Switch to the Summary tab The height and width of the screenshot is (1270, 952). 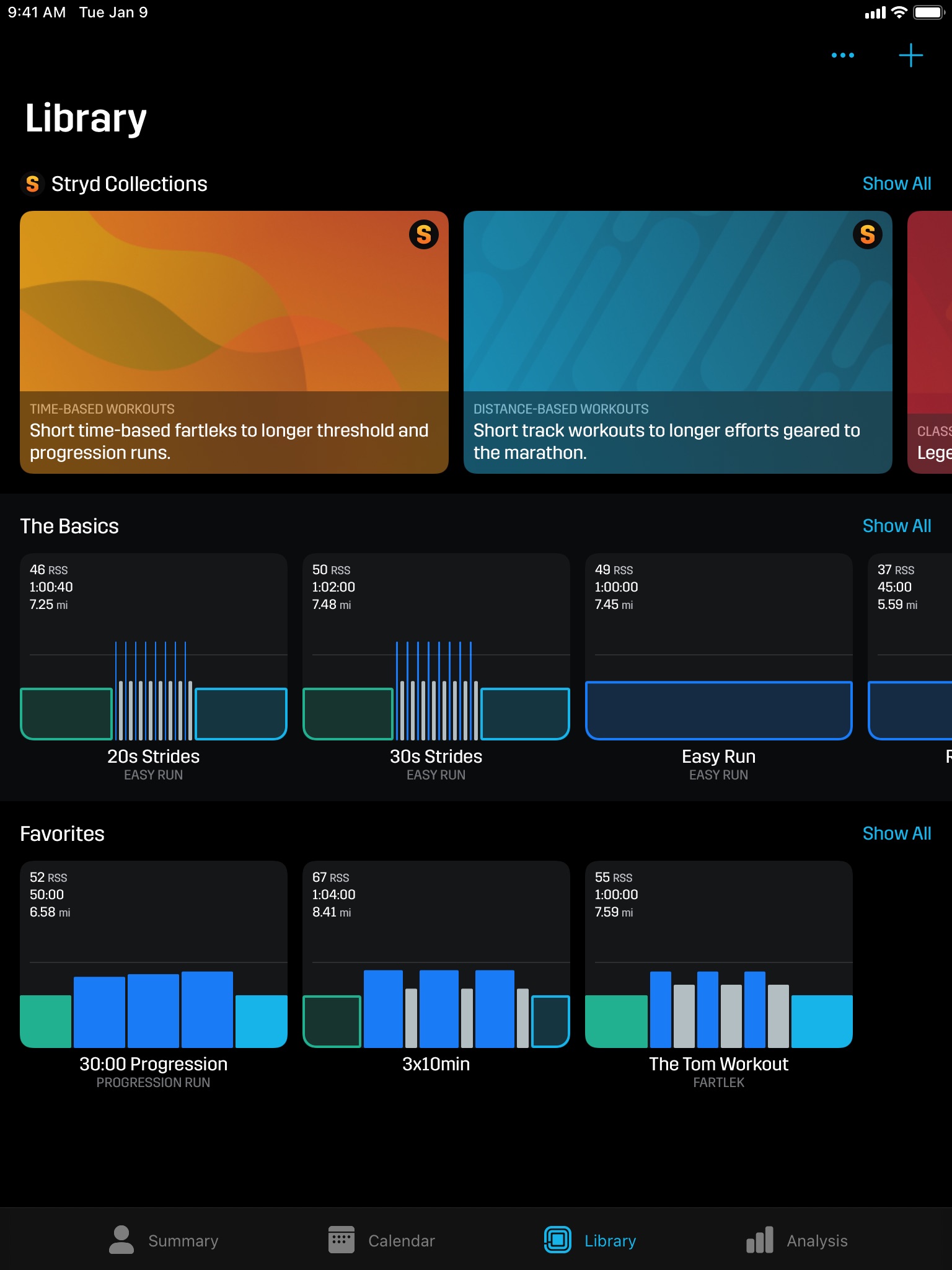tap(164, 1240)
